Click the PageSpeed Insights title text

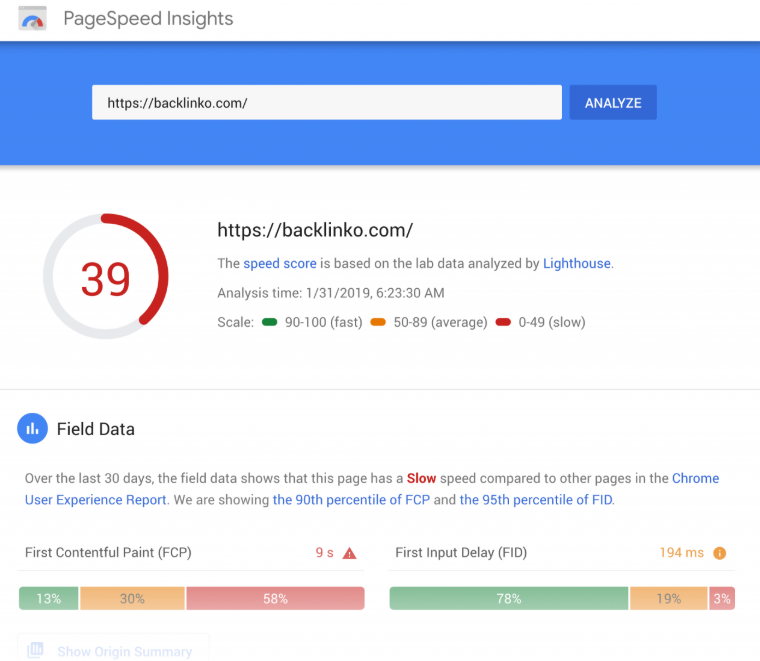(x=148, y=19)
